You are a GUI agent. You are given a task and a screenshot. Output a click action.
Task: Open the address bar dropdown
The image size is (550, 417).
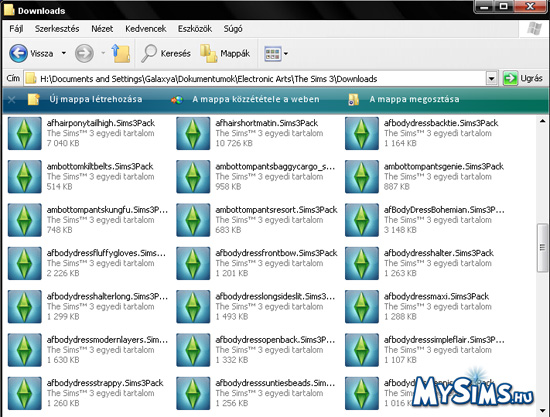[491, 79]
